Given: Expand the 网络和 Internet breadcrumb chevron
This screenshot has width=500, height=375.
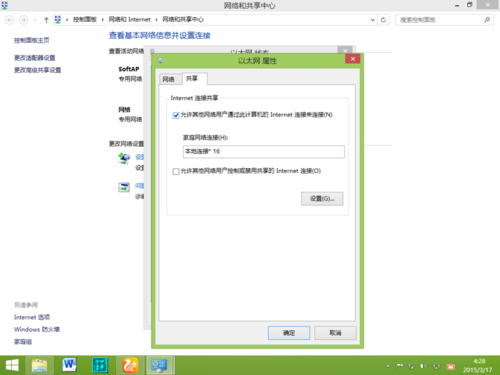Looking at the screenshot, I should pos(156,20).
